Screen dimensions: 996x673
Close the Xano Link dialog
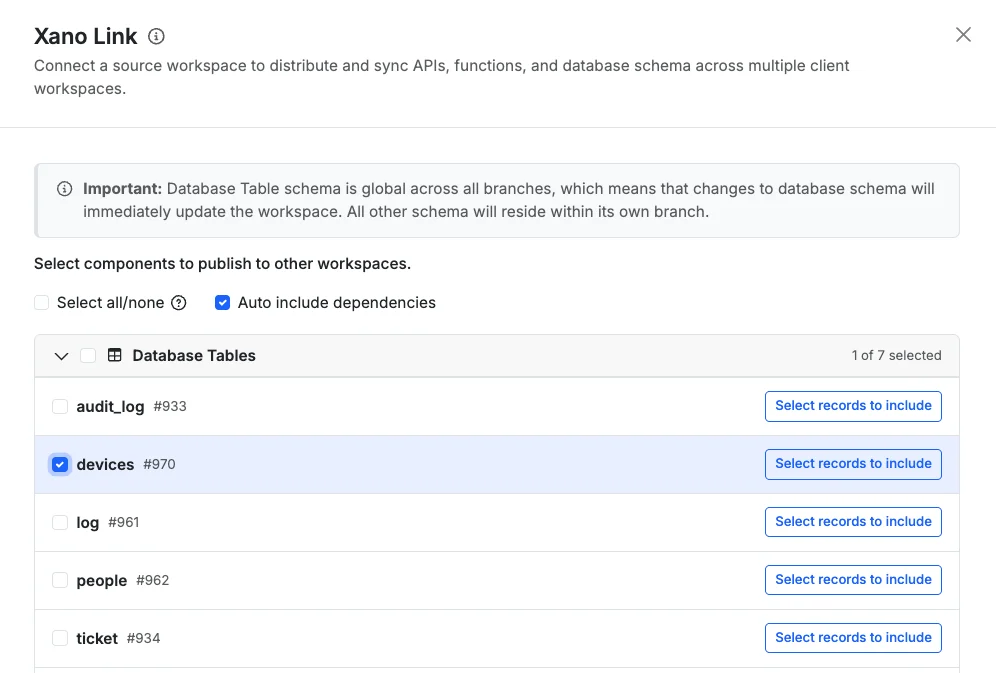click(963, 34)
